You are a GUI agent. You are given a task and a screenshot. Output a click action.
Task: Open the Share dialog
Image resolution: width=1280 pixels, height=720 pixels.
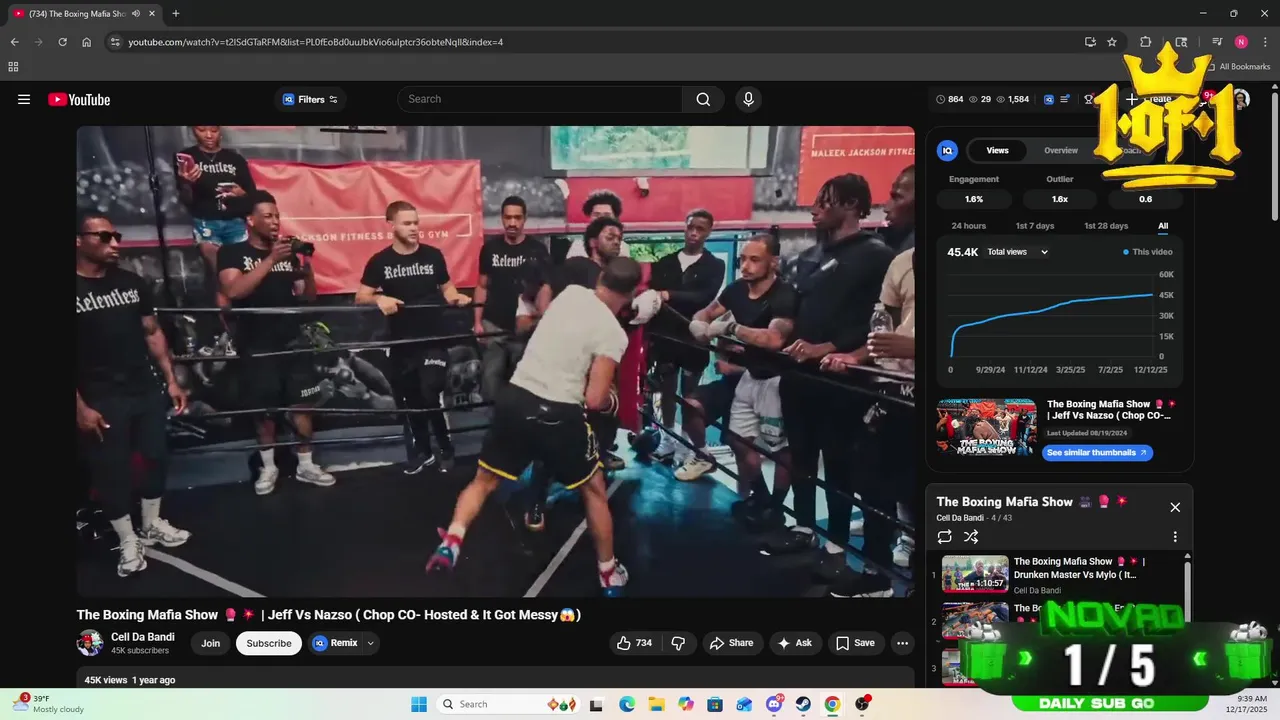click(x=731, y=643)
